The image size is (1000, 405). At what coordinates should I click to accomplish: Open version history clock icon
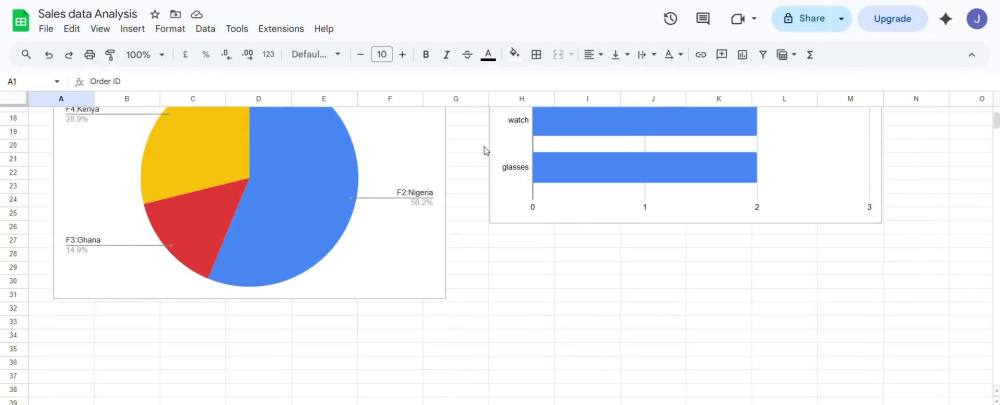pyautogui.click(x=670, y=18)
